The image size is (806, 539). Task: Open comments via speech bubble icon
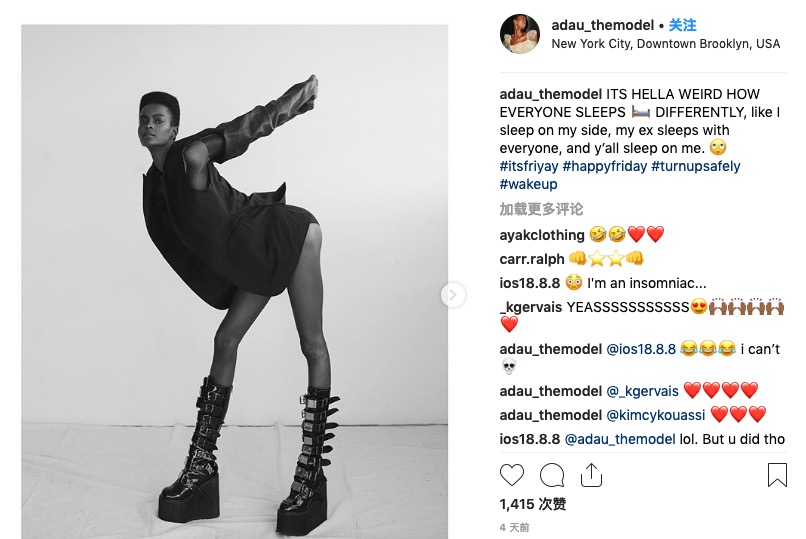tap(552, 475)
